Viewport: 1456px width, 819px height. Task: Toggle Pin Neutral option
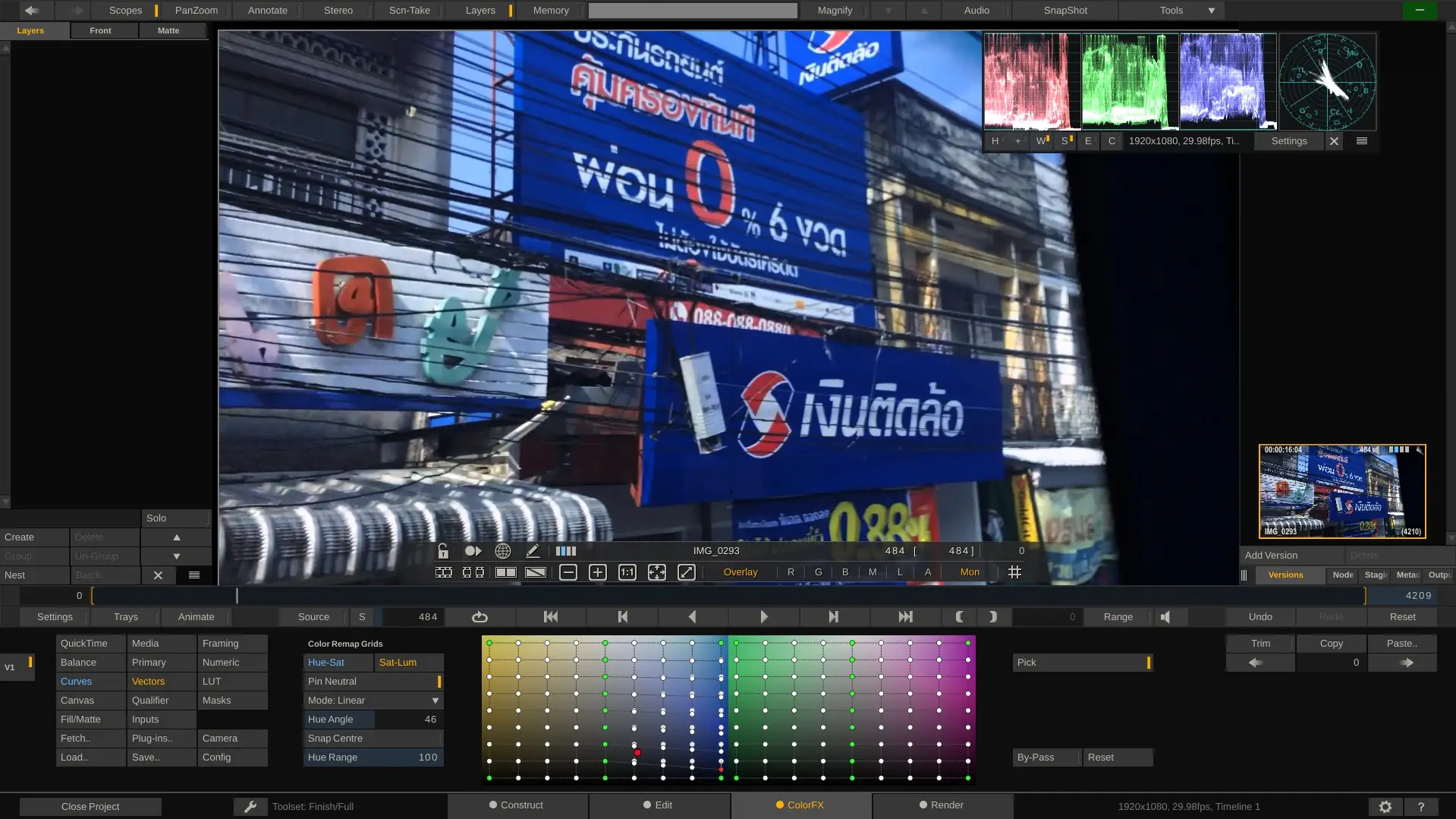[373, 682]
